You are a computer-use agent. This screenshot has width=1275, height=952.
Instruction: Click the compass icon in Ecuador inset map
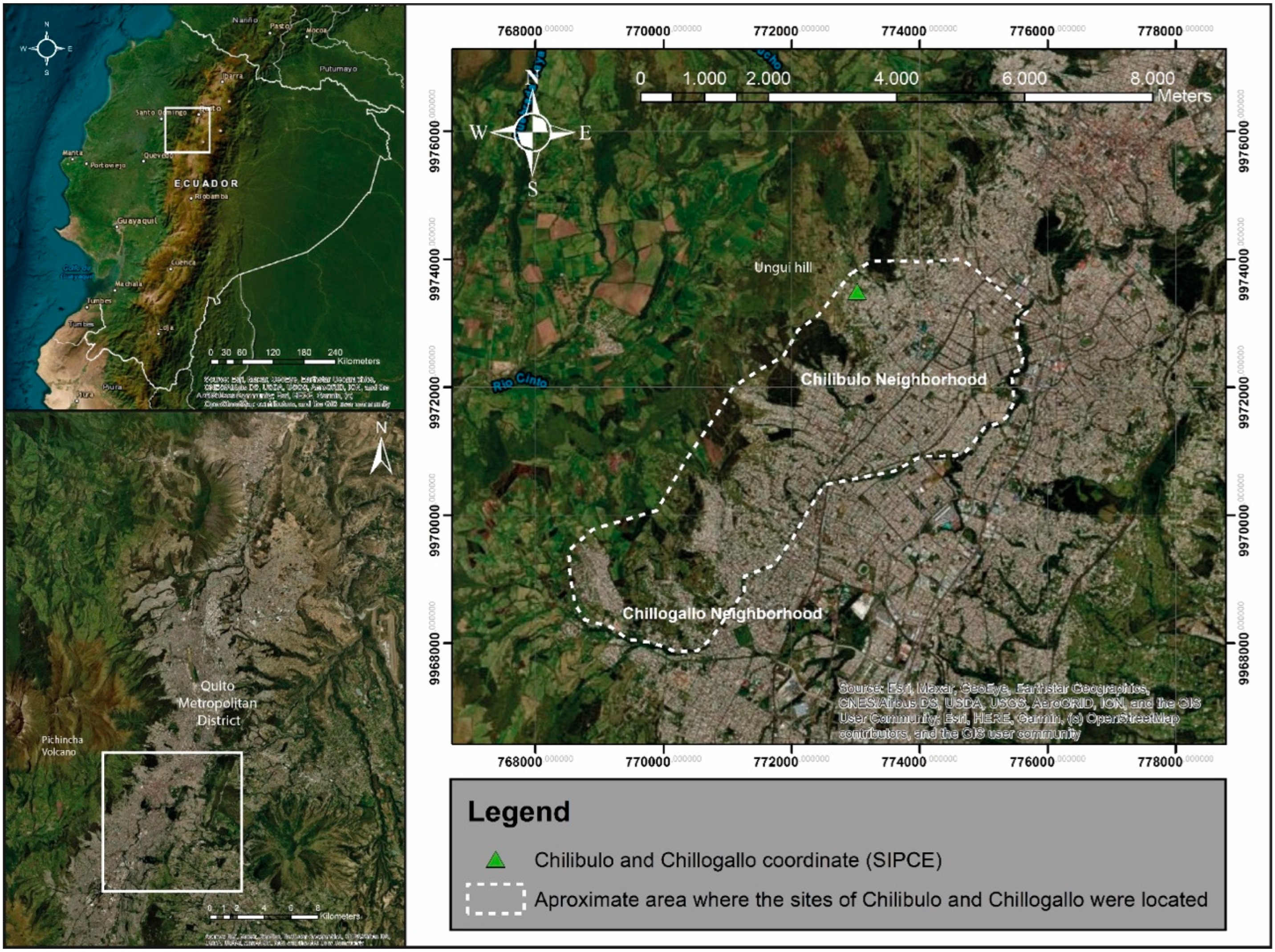47,49
